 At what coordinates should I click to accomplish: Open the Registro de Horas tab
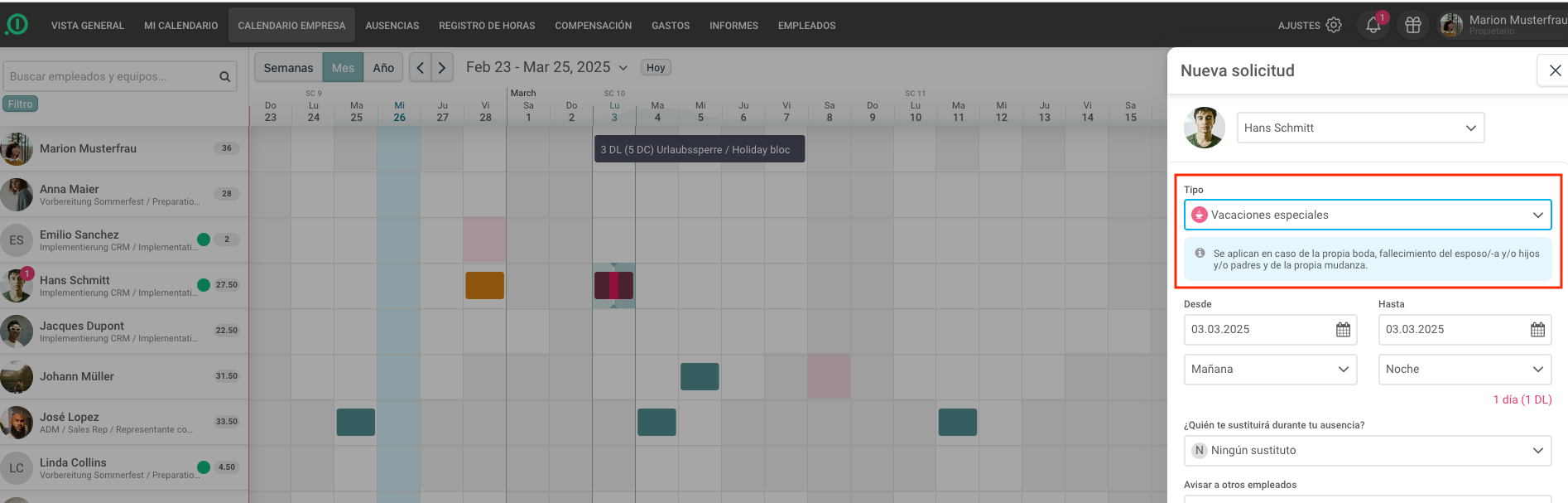pos(487,26)
